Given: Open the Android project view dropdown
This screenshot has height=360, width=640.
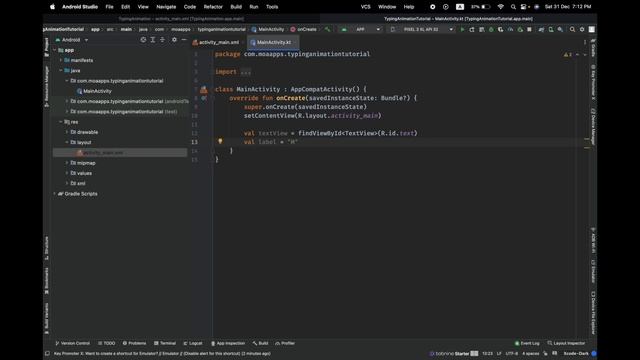Looking at the screenshot, I should pyautogui.click(x=72, y=40).
